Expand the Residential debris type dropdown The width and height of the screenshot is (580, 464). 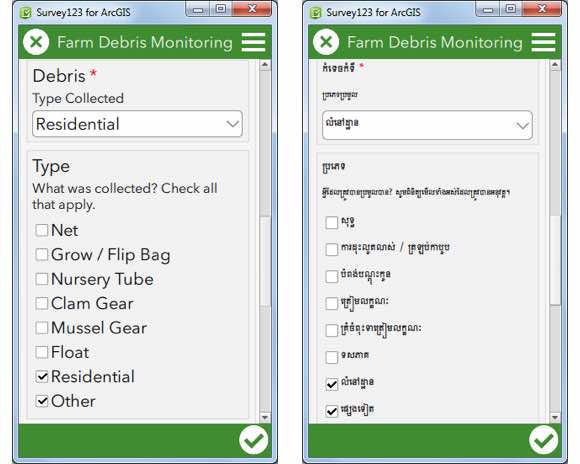[x=137, y=124]
